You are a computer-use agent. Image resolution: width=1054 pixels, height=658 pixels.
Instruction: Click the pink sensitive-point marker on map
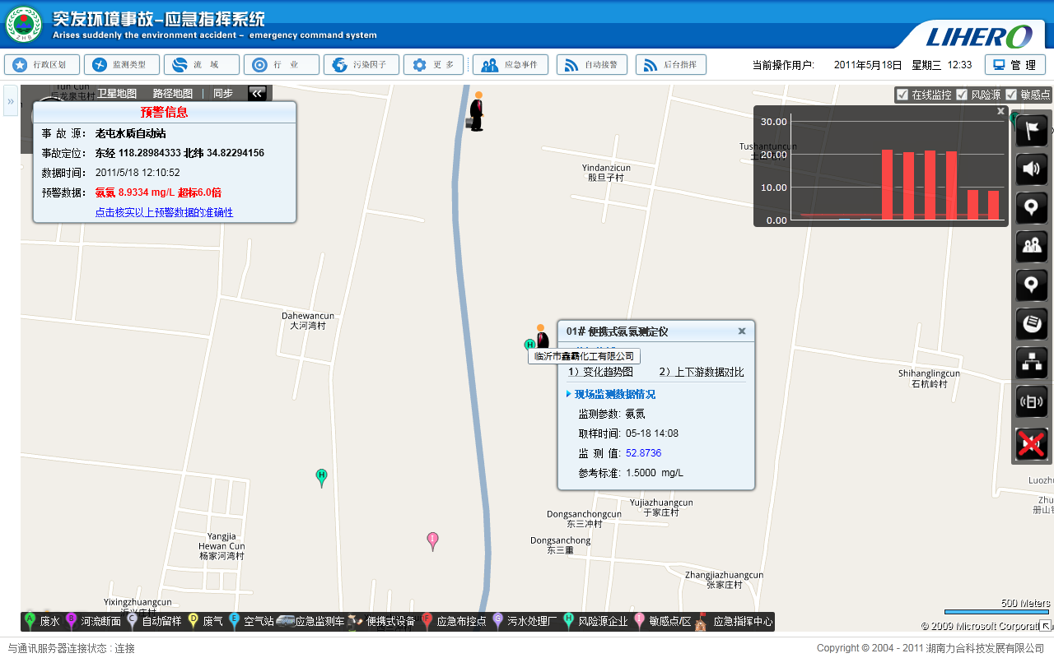pos(433,541)
